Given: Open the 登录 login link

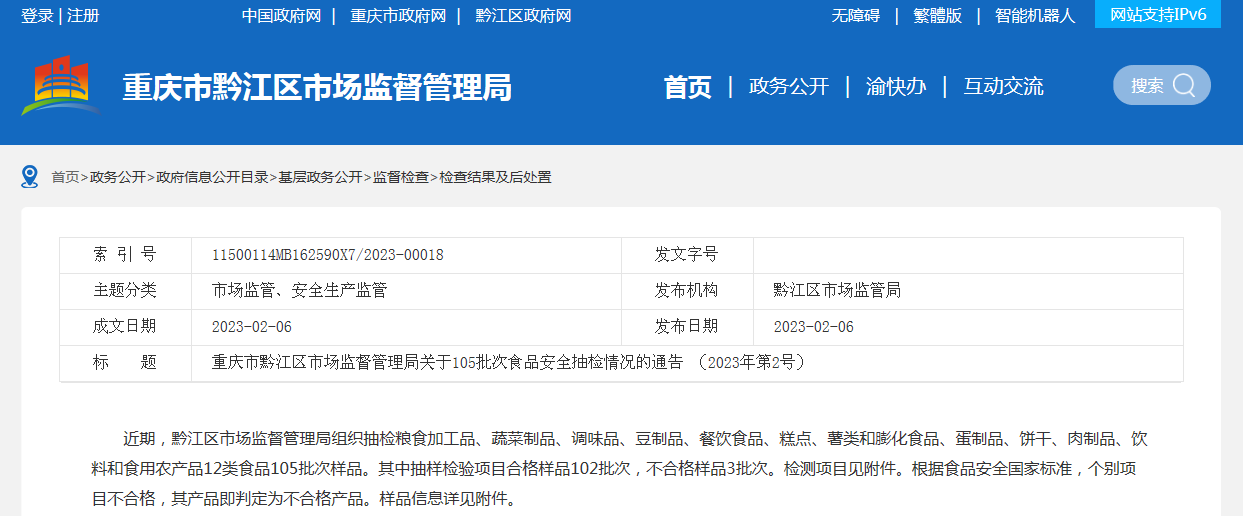Looking at the screenshot, I should (37, 16).
